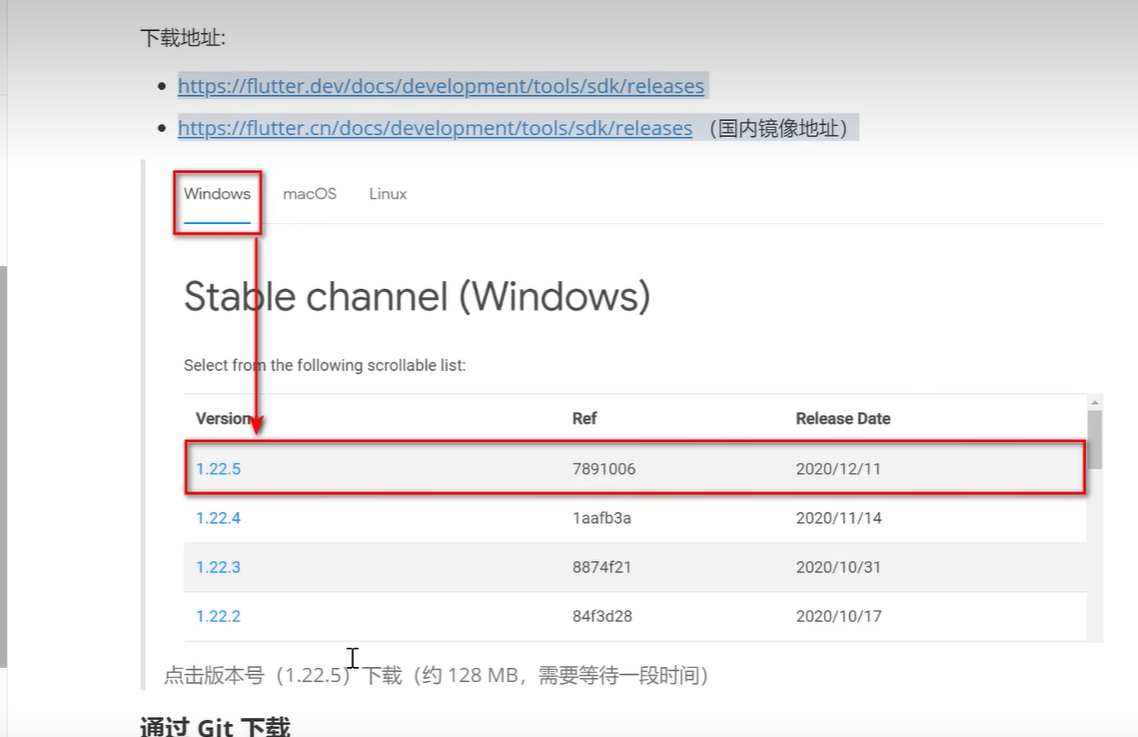This screenshot has height=737, width=1138.
Task: Click the Release Date column header
Action: pyautogui.click(x=842, y=419)
